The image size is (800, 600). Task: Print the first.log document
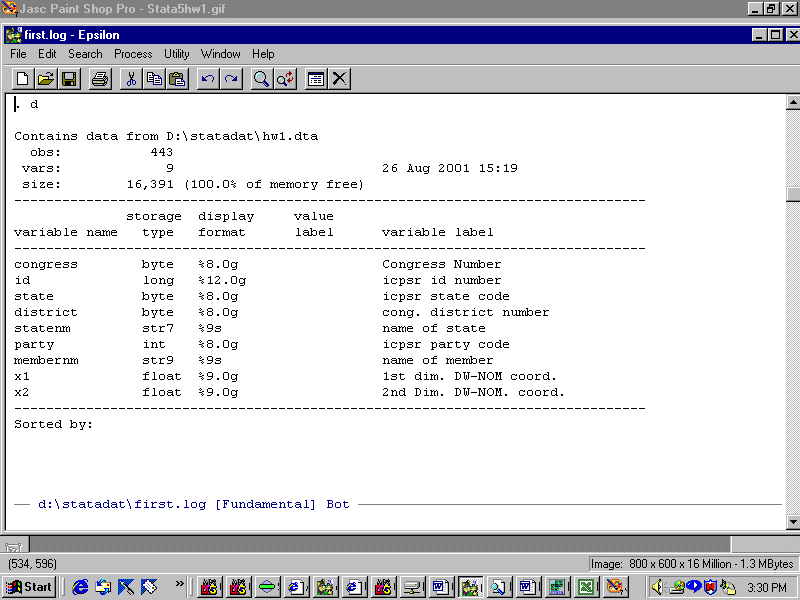coord(100,79)
